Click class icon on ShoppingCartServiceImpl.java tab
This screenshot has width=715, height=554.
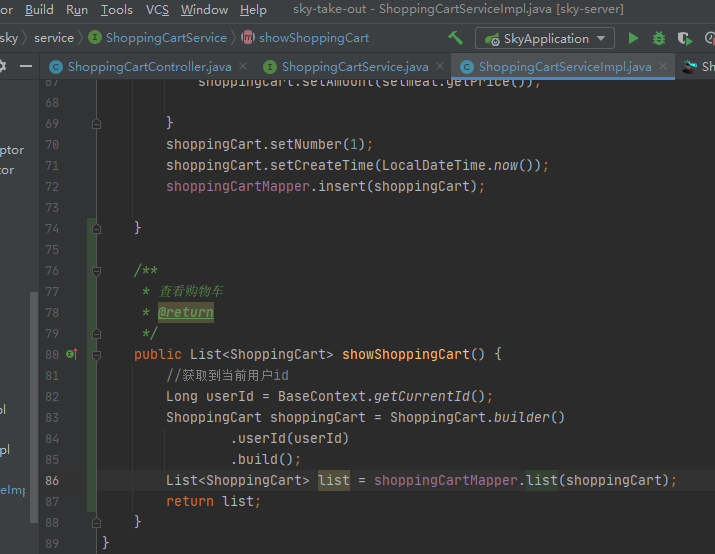pos(466,67)
